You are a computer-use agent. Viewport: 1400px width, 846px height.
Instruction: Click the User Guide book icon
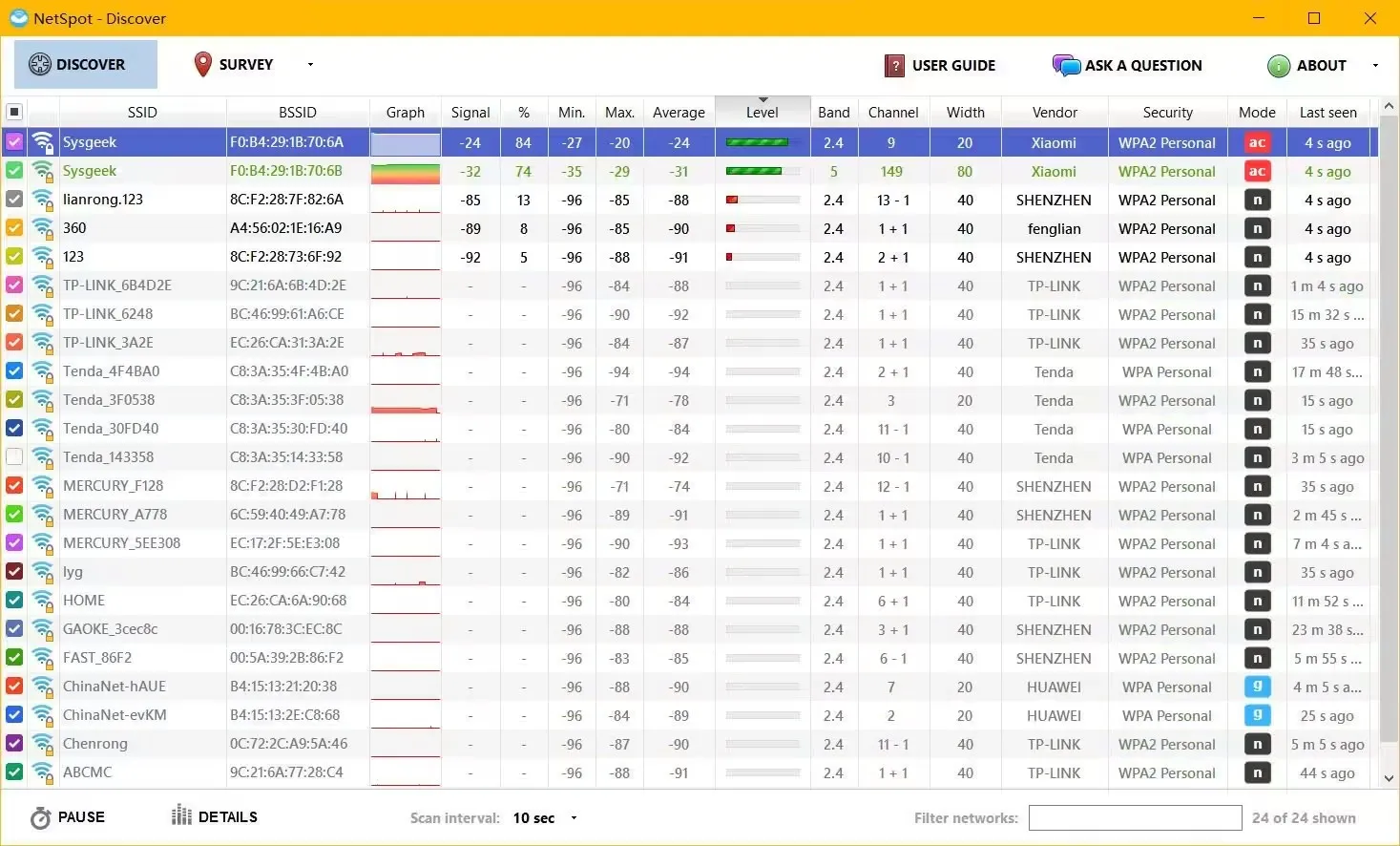(894, 65)
